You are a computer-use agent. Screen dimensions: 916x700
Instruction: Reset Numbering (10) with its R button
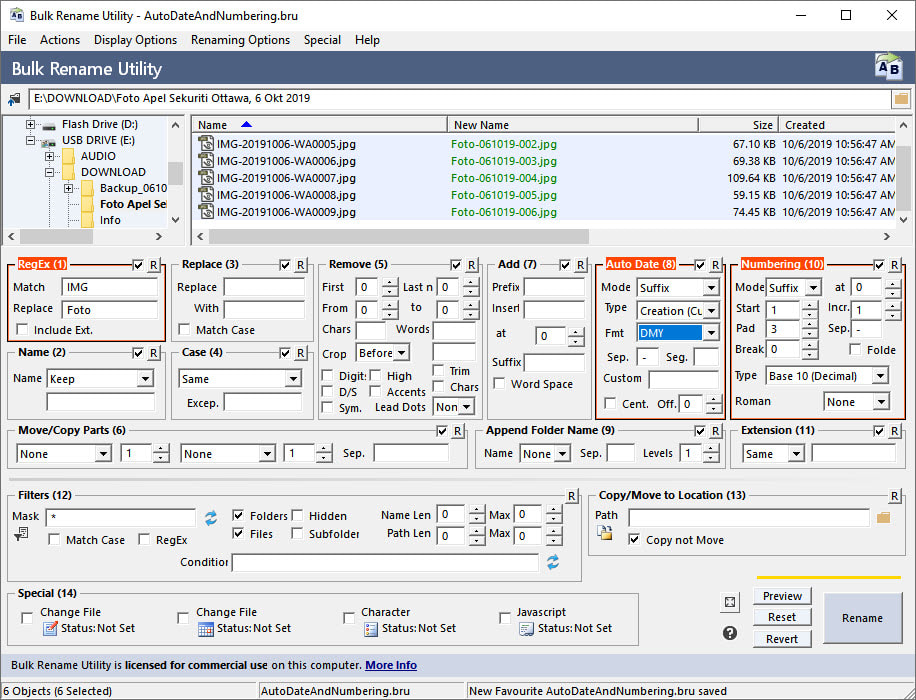click(x=894, y=265)
